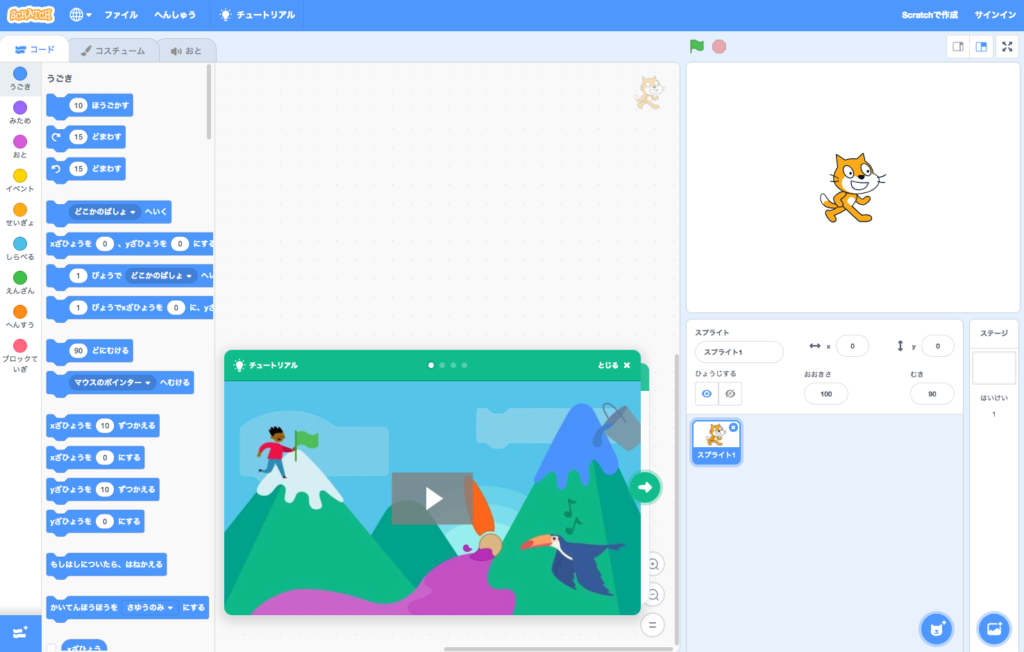Image resolution: width=1024 pixels, height=652 pixels.
Task: Edit the むき direction field
Action: [932, 394]
